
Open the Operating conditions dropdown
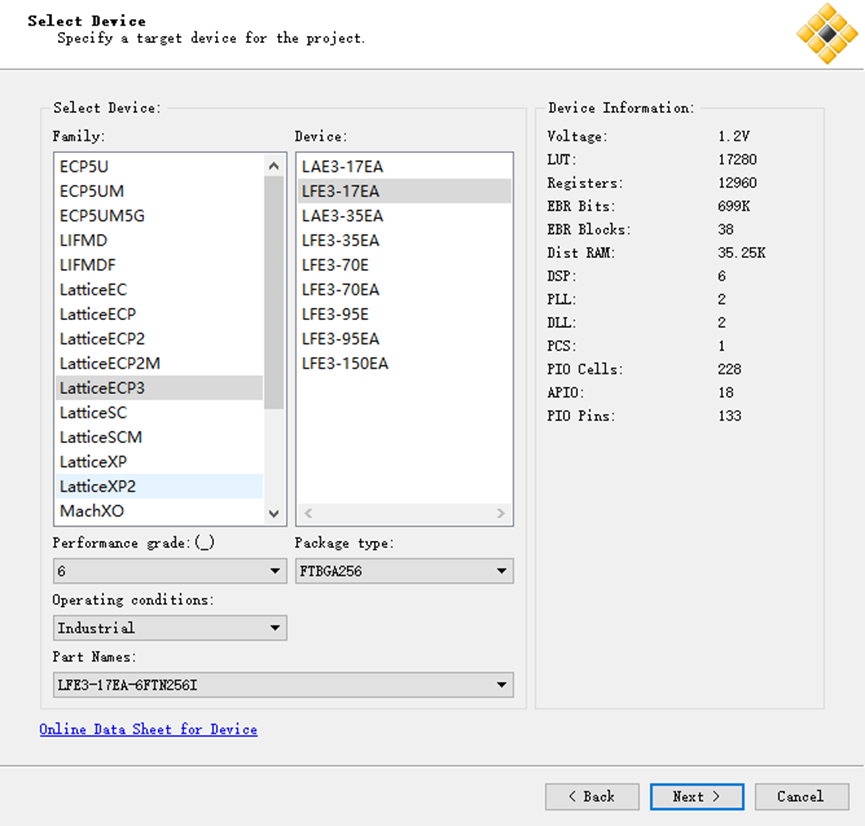(170, 628)
